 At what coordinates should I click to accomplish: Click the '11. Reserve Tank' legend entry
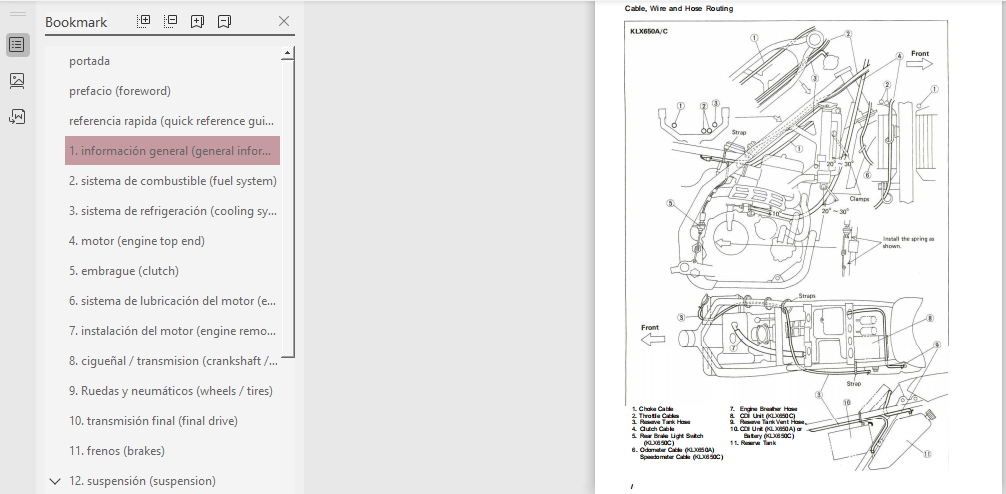pos(753,443)
